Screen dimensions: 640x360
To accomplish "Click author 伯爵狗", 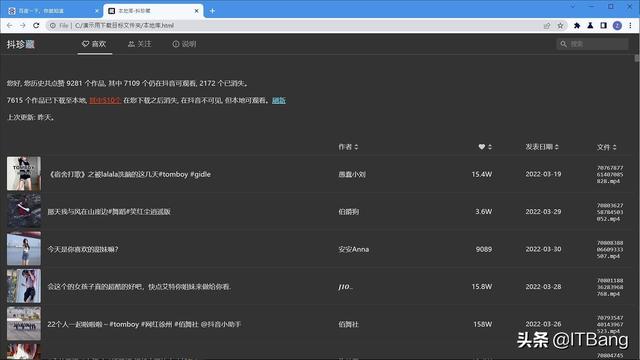I will 349,212.
